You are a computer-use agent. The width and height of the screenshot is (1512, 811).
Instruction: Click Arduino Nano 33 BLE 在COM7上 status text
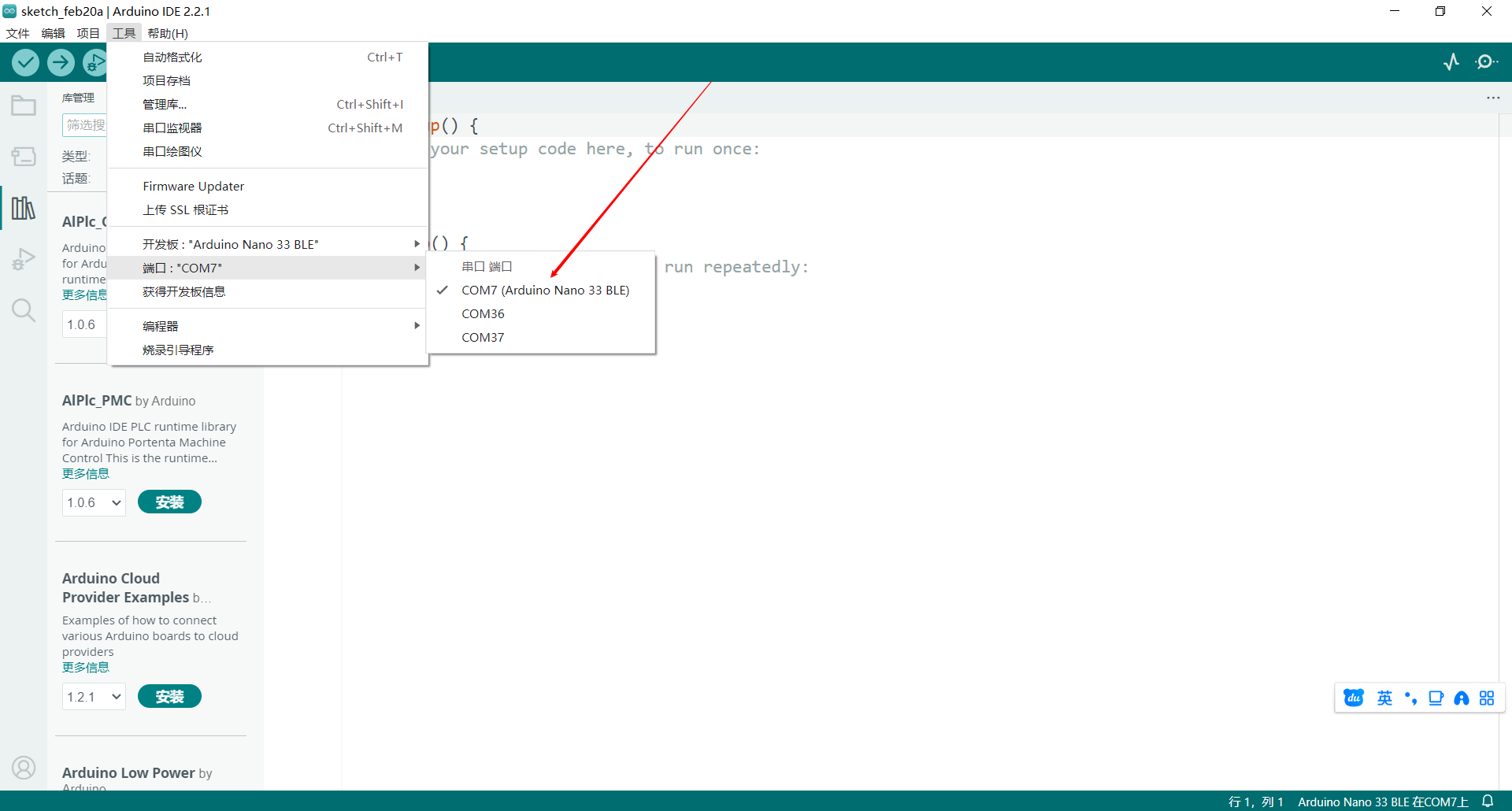pyautogui.click(x=1383, y=802)
